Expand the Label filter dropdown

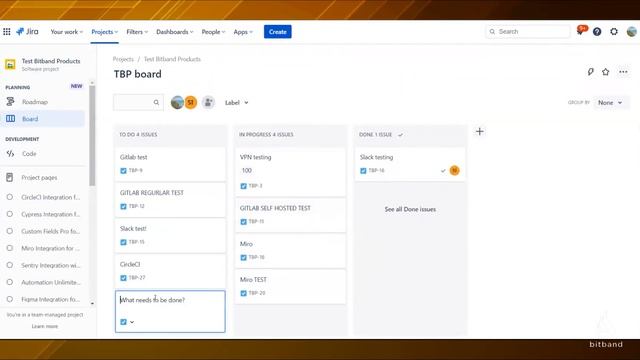(x=236, y=102)
